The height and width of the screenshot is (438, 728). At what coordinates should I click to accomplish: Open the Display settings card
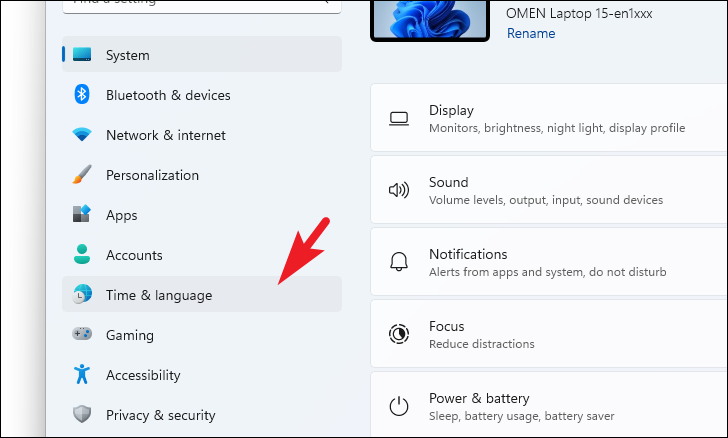point(549,118)
